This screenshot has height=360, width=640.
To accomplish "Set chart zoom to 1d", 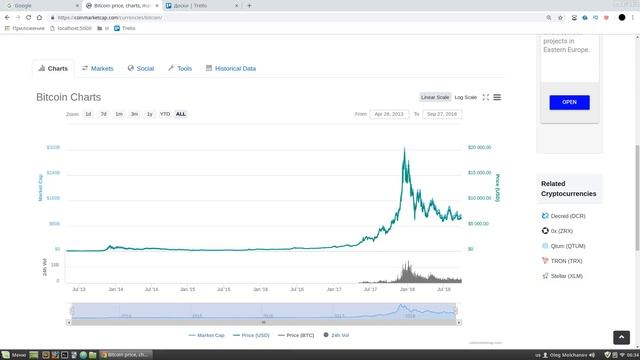I will pyautogui.click(x=88, y=114).
